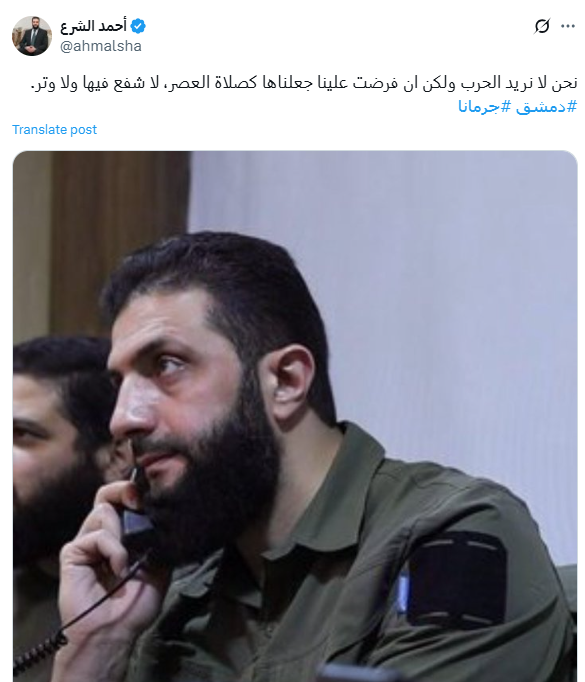
Task: Click the telephone handset in the photo
Action: click(x=136, y=515)
